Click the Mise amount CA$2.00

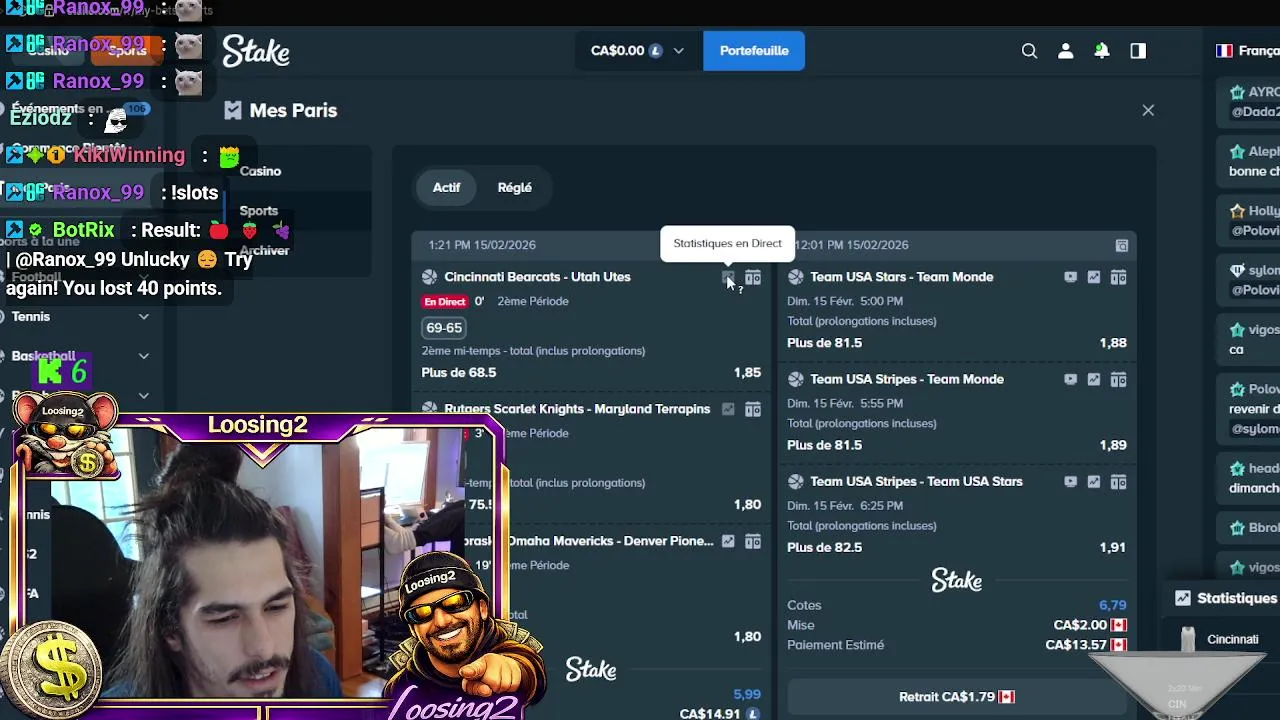point(1080,625)
